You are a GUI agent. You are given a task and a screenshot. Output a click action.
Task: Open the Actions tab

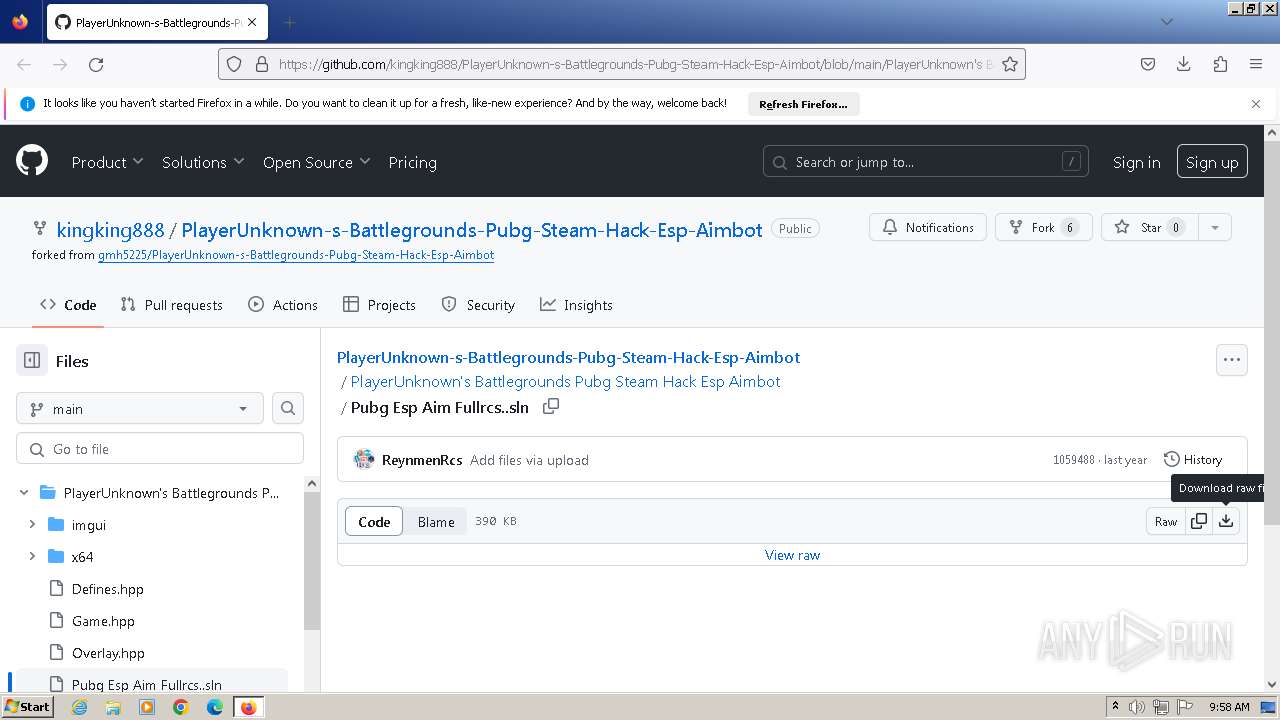click(x=283, y=305)
